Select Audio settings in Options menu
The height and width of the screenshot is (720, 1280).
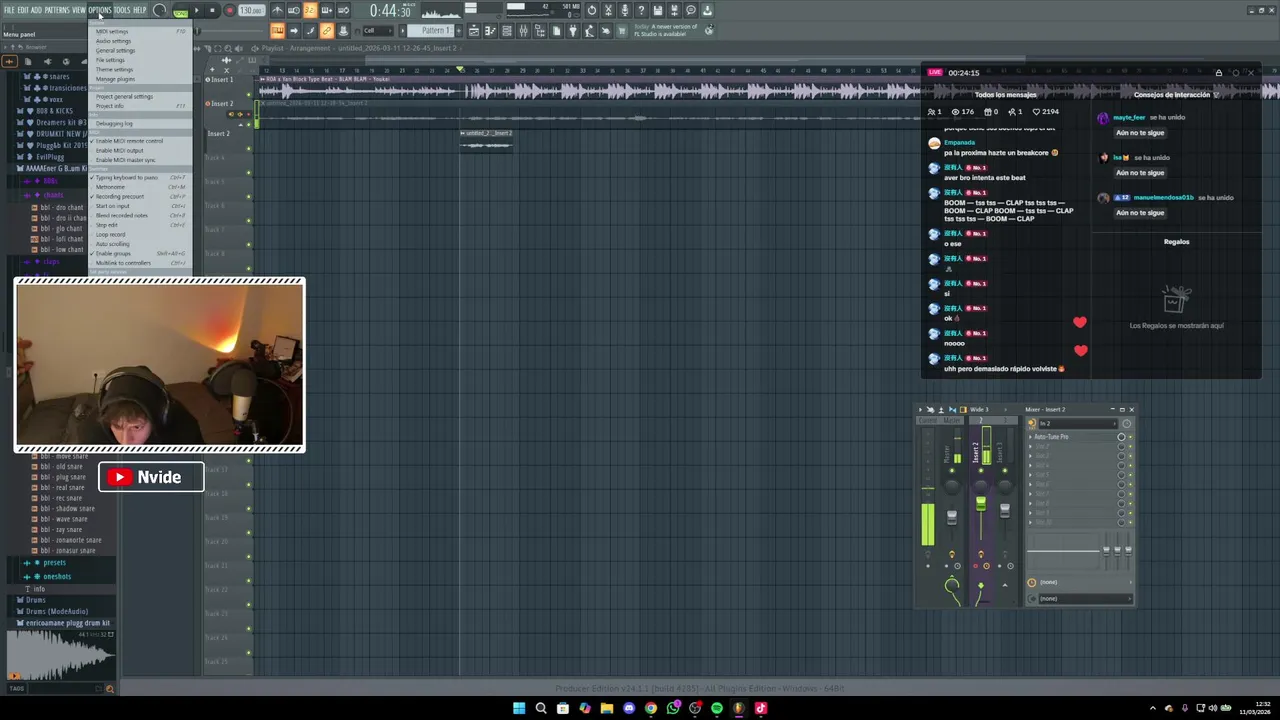(140, 41)
